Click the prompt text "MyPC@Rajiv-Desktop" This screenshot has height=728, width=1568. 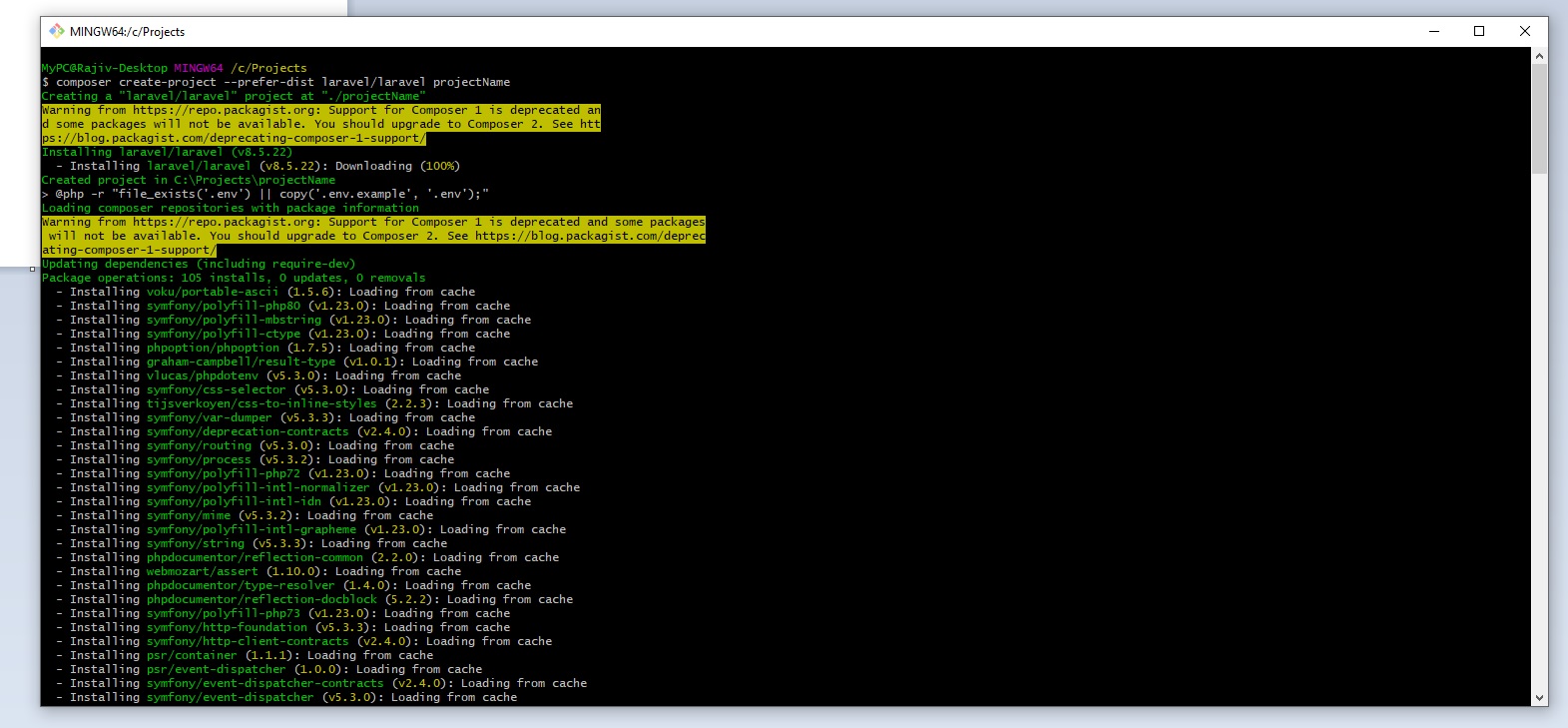105,68
